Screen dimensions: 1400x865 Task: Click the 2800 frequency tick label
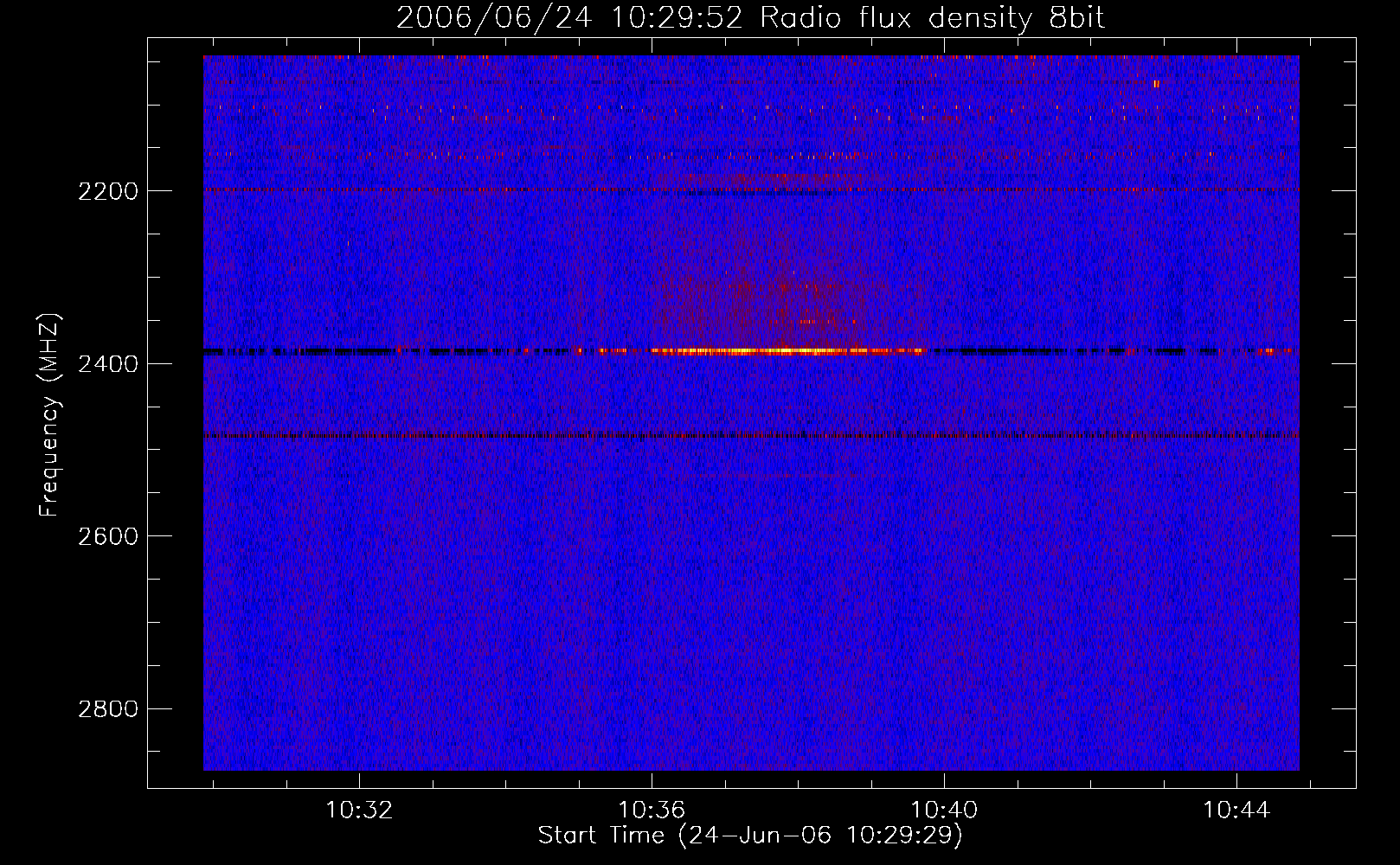click(108, 709)
